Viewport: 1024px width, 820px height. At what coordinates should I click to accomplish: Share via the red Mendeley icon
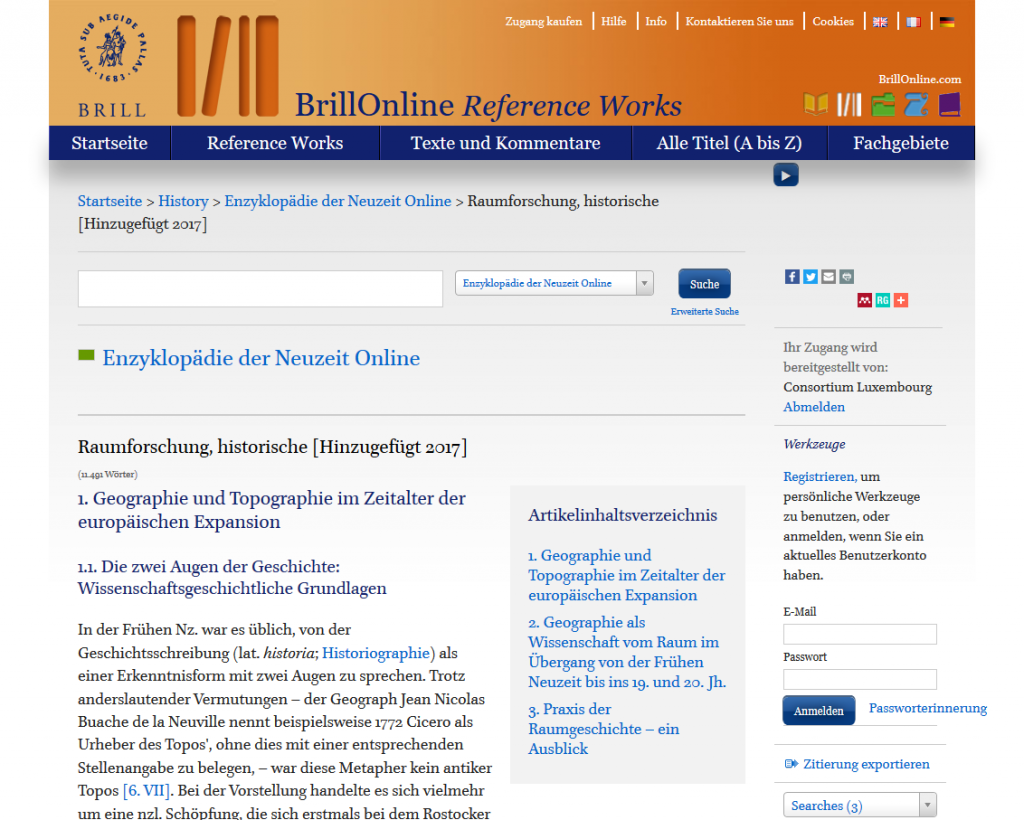coord(865,300)
